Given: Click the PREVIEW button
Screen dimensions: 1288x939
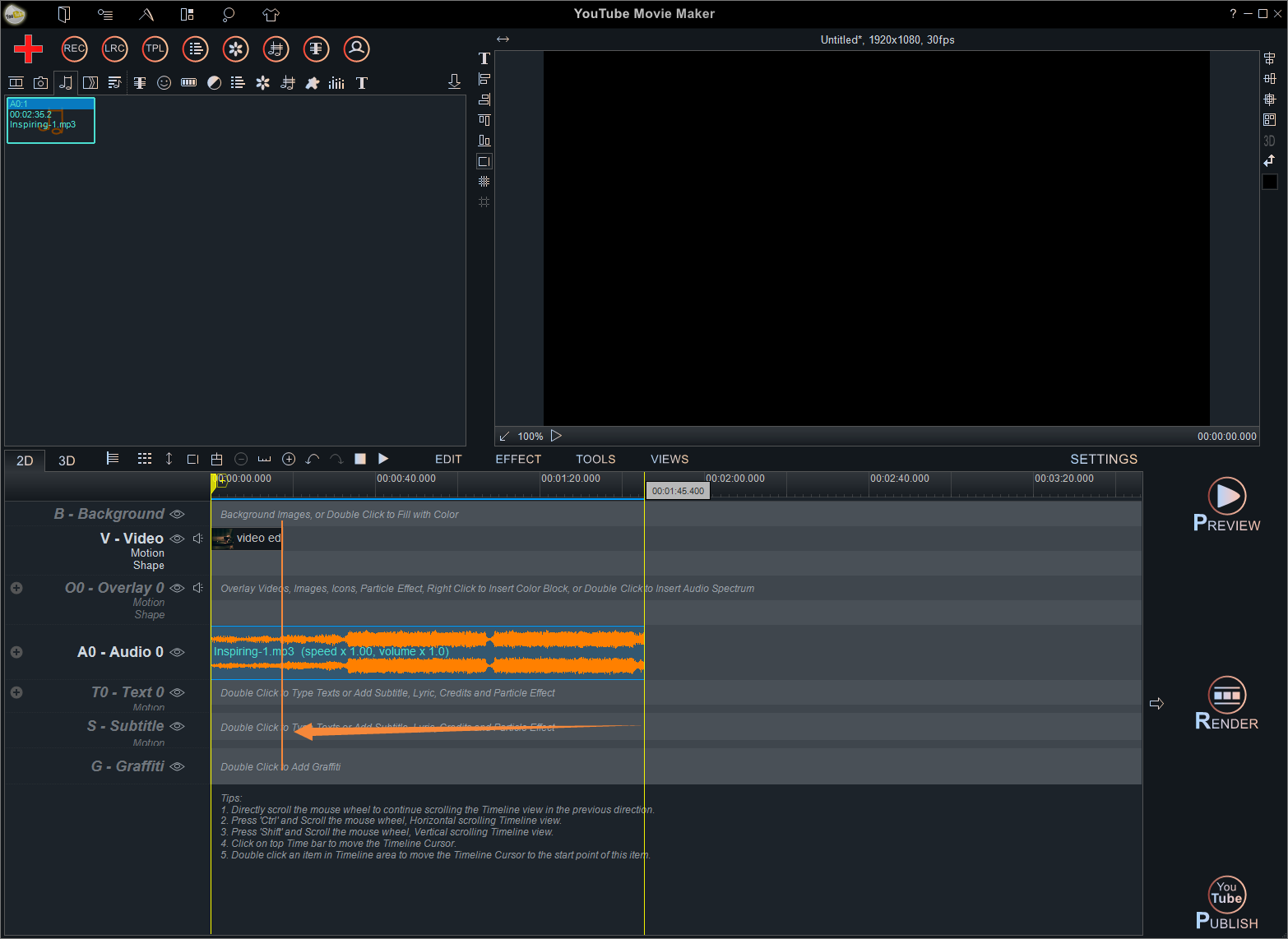Looking at the screenshot, I should [x=1226, y=505].
